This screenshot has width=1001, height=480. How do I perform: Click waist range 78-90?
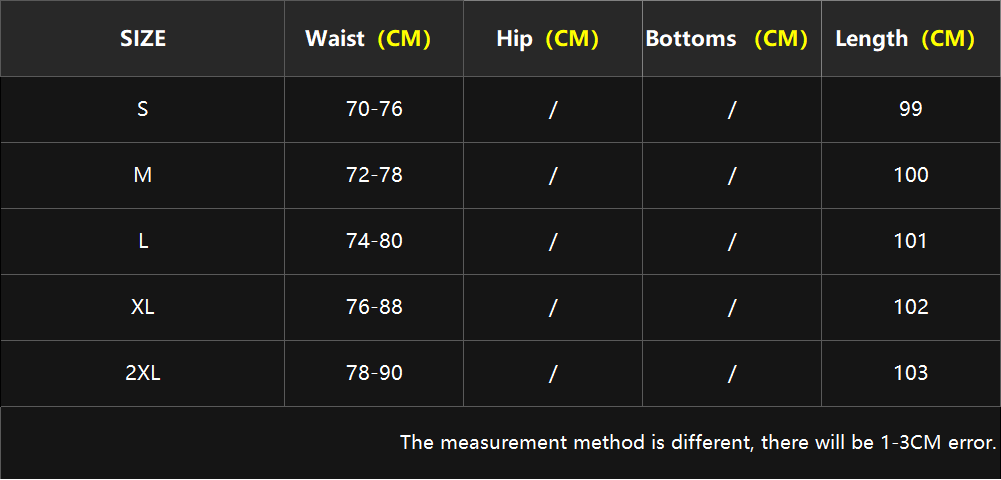pyautogui.click(x=374, y=373)
